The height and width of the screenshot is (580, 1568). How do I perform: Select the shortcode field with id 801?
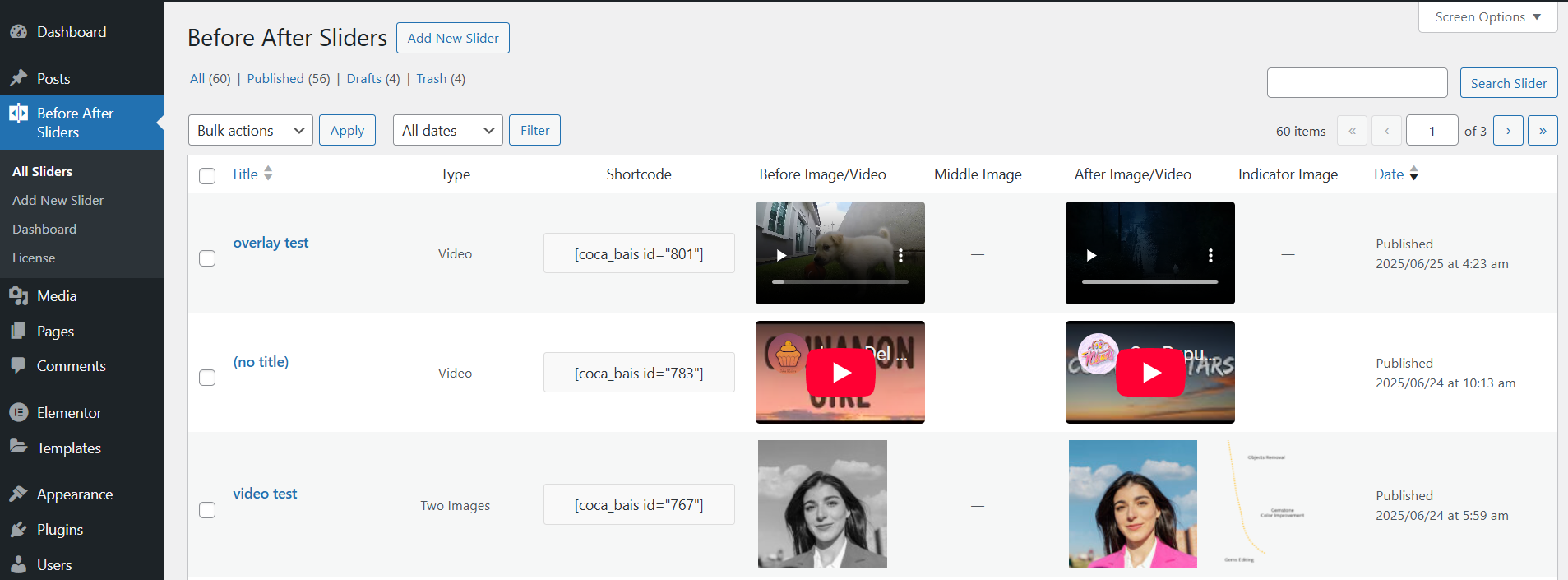click(639, 253)
